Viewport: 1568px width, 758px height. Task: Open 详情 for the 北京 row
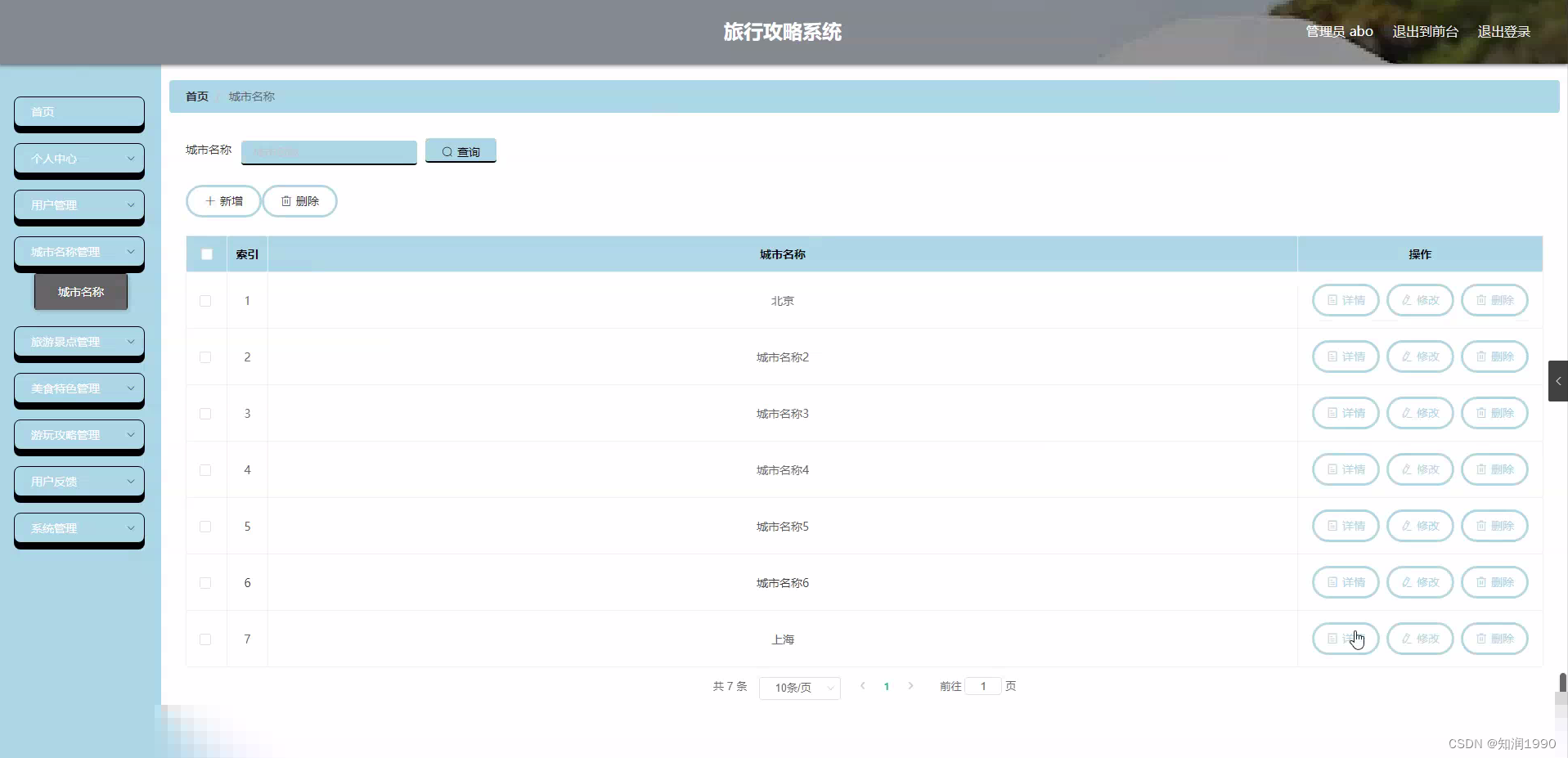[1345, 300]
